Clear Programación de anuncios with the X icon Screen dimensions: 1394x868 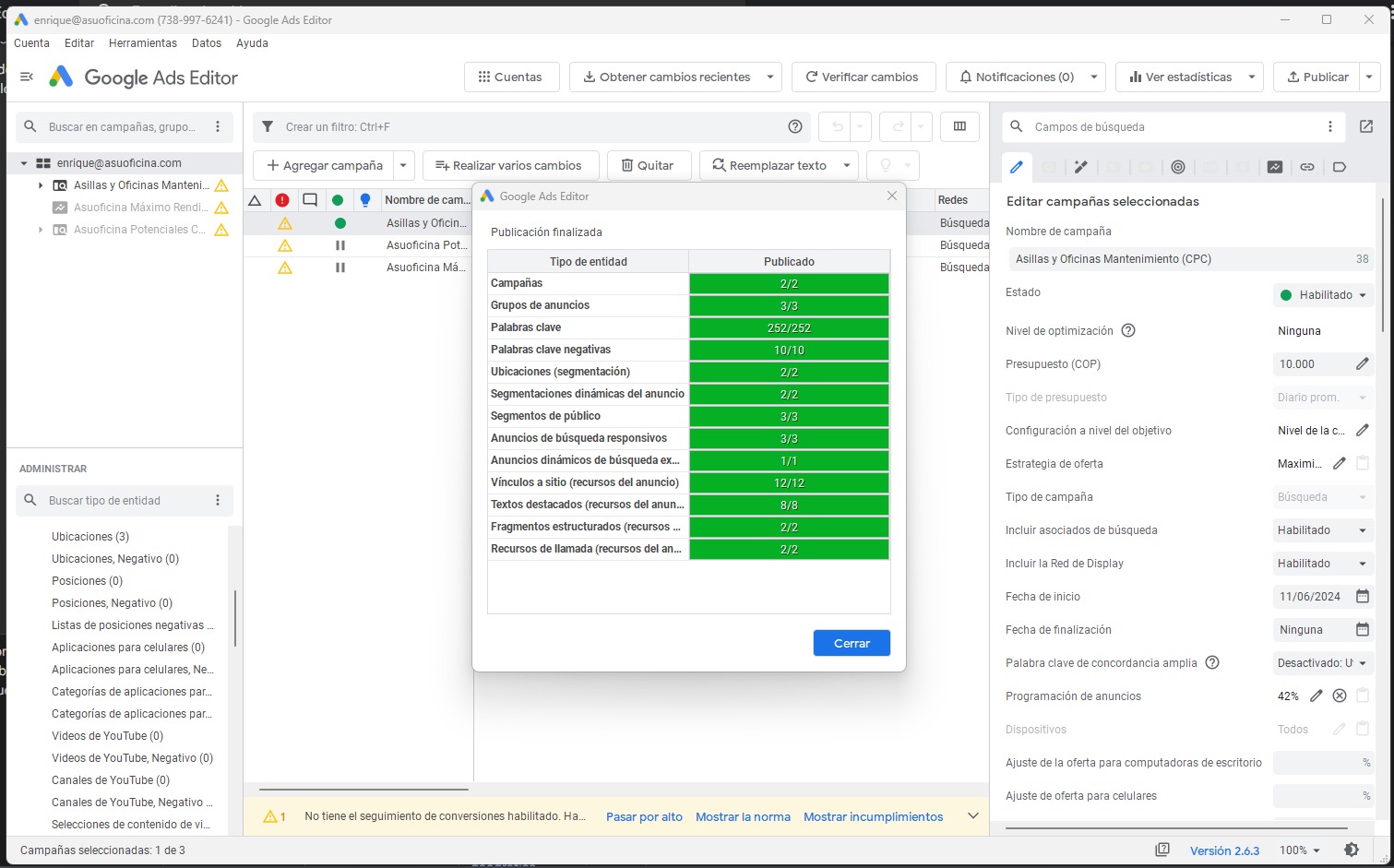click(1340, 696)
